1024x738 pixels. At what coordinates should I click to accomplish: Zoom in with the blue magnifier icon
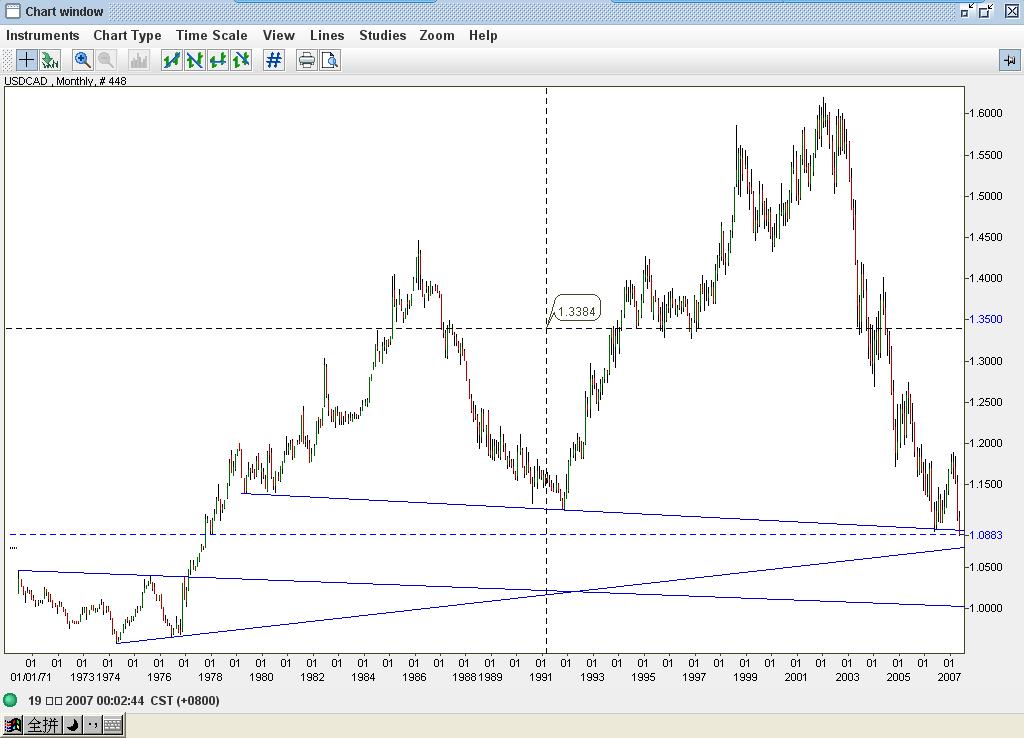pos(83,60)
